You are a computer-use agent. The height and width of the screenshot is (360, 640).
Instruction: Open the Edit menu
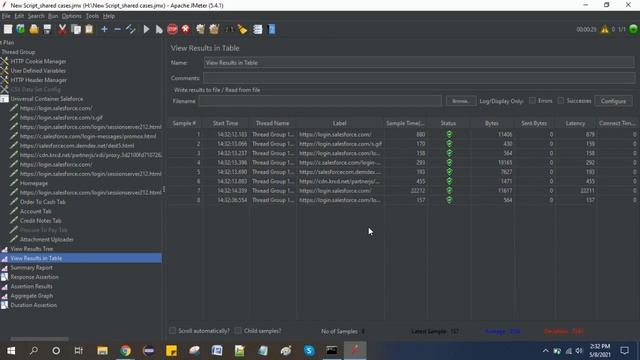[19, 16]
